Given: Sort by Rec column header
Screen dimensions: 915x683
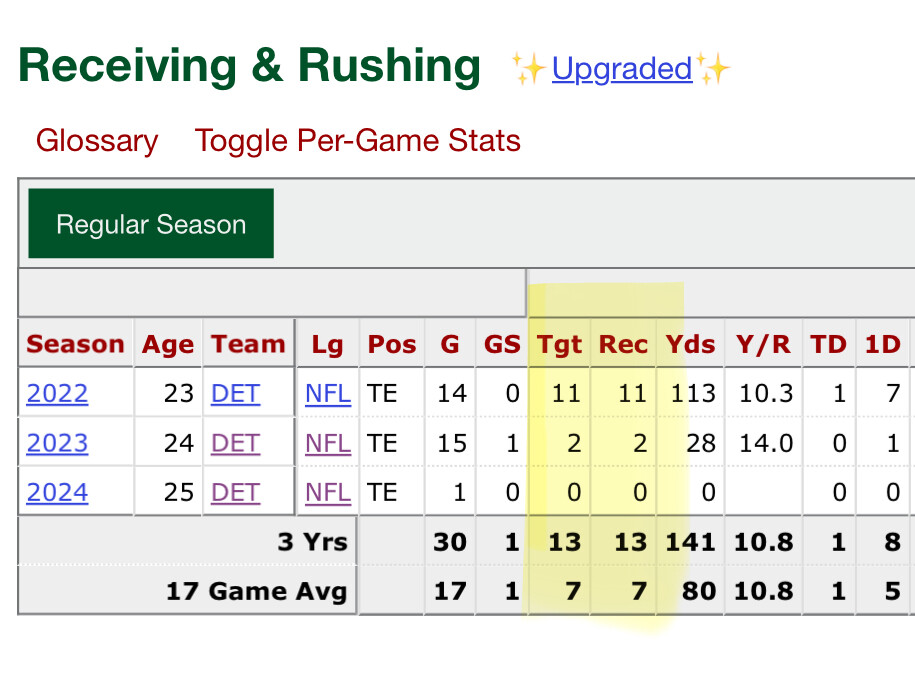Looking at the screenshot, I should tap(623, 344).
